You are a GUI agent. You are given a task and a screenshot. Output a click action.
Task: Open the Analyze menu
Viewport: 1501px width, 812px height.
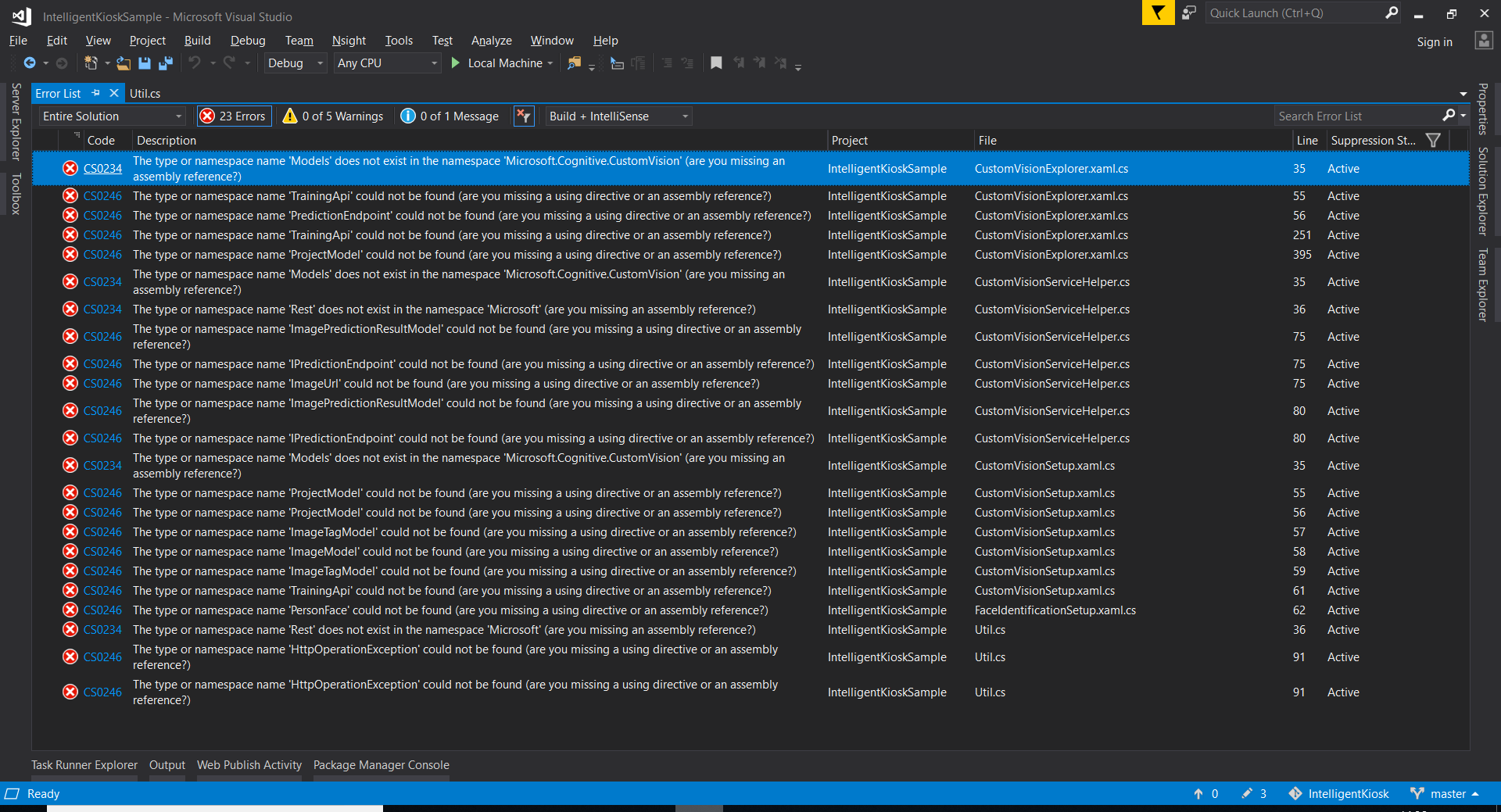[x=491, y=41]
